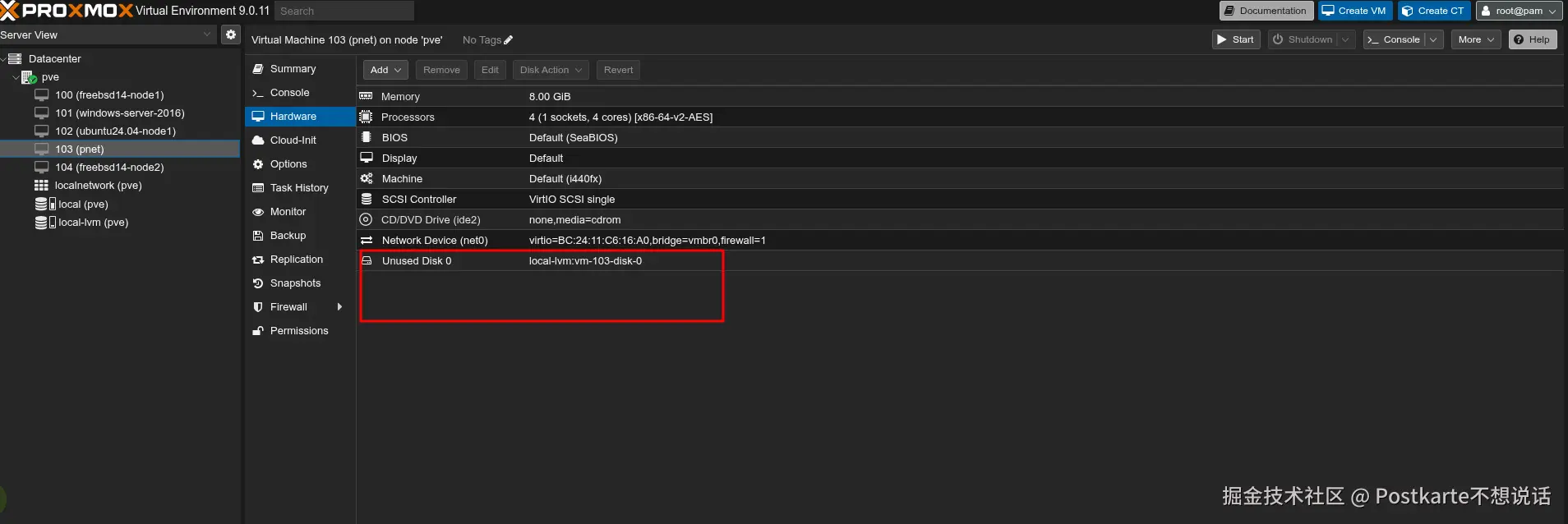Click the Snapshots history icon
This screenshot has width=1568, height=524.
click(x=258, y=283)
